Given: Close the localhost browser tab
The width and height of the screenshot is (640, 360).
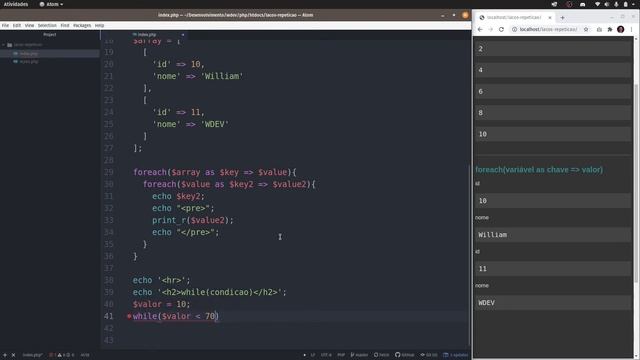Looking at the screenshot, I should pos(550,18).
